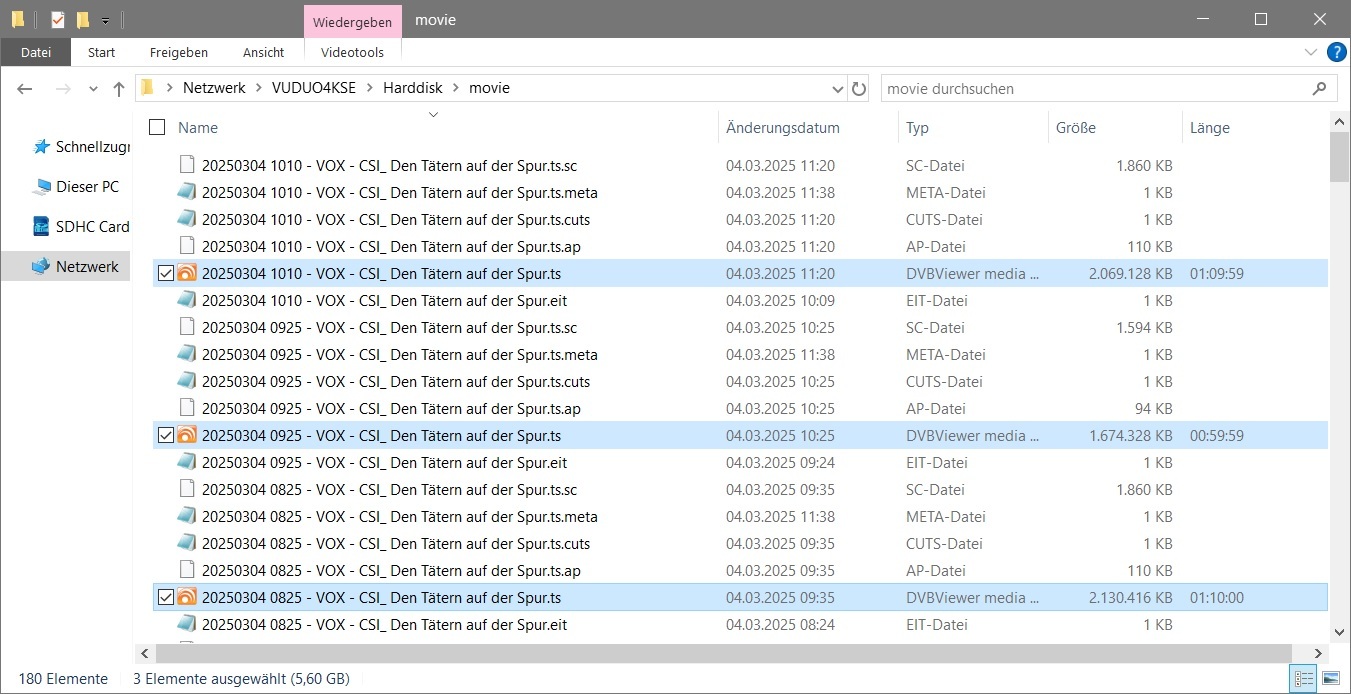Screen dimensions: 1351x694
Task: Uncheck the 0925 CSI .ts file checkbox
Action: click(x=166, y=436)
